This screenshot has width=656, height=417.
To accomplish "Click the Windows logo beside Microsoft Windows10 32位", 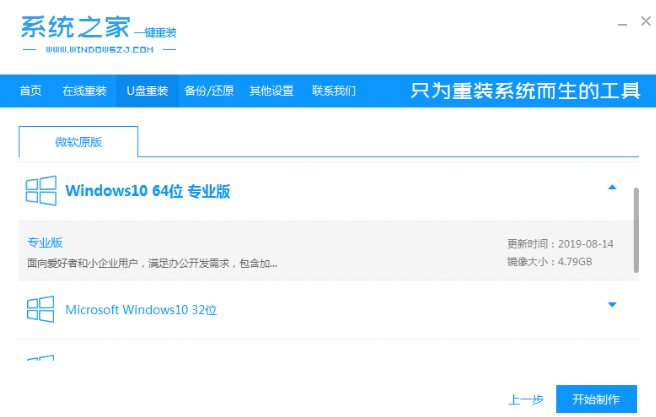I will point(40,309).
